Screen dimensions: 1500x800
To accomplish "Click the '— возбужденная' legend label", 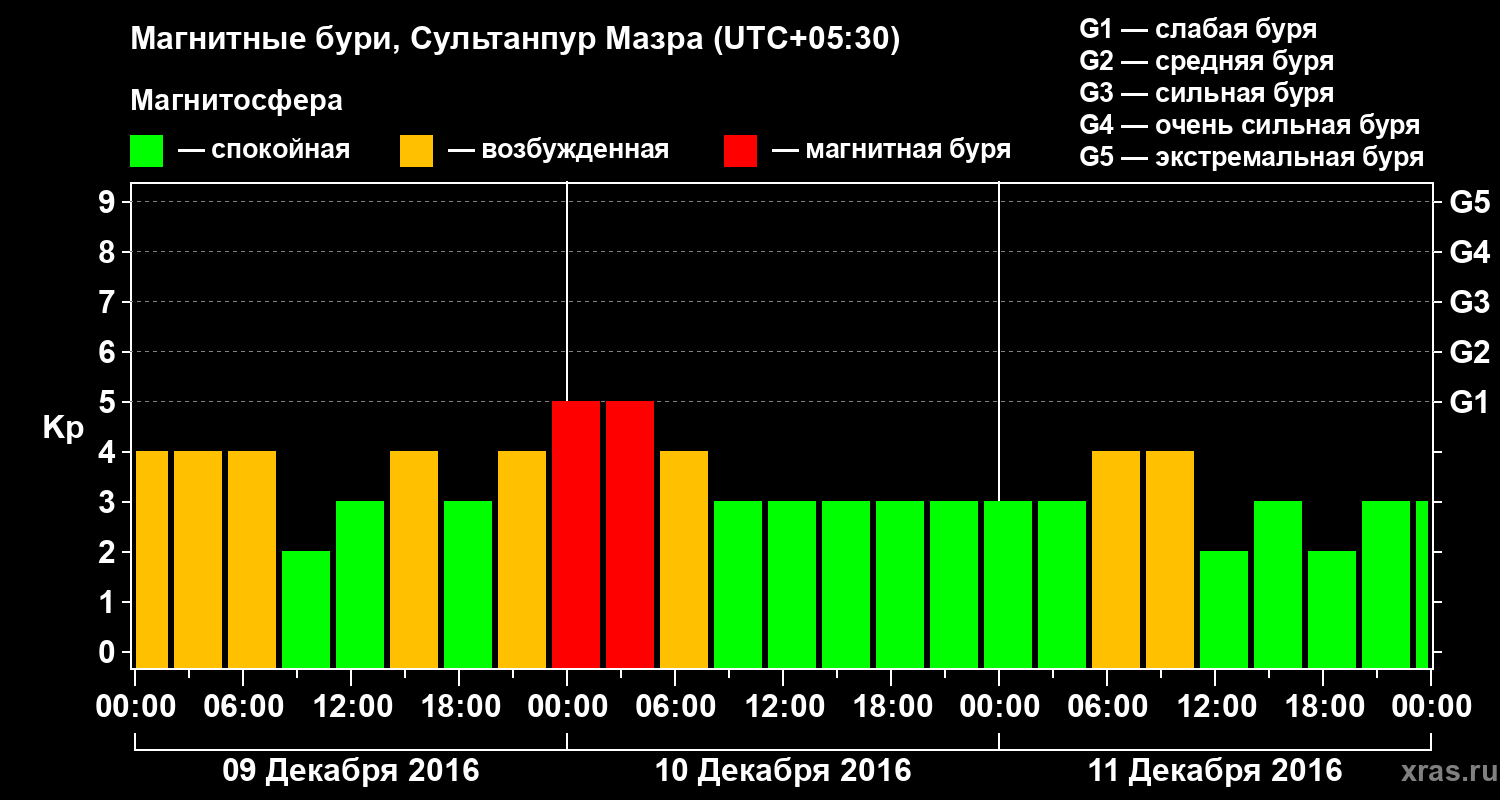I will [x=558, y=151].
